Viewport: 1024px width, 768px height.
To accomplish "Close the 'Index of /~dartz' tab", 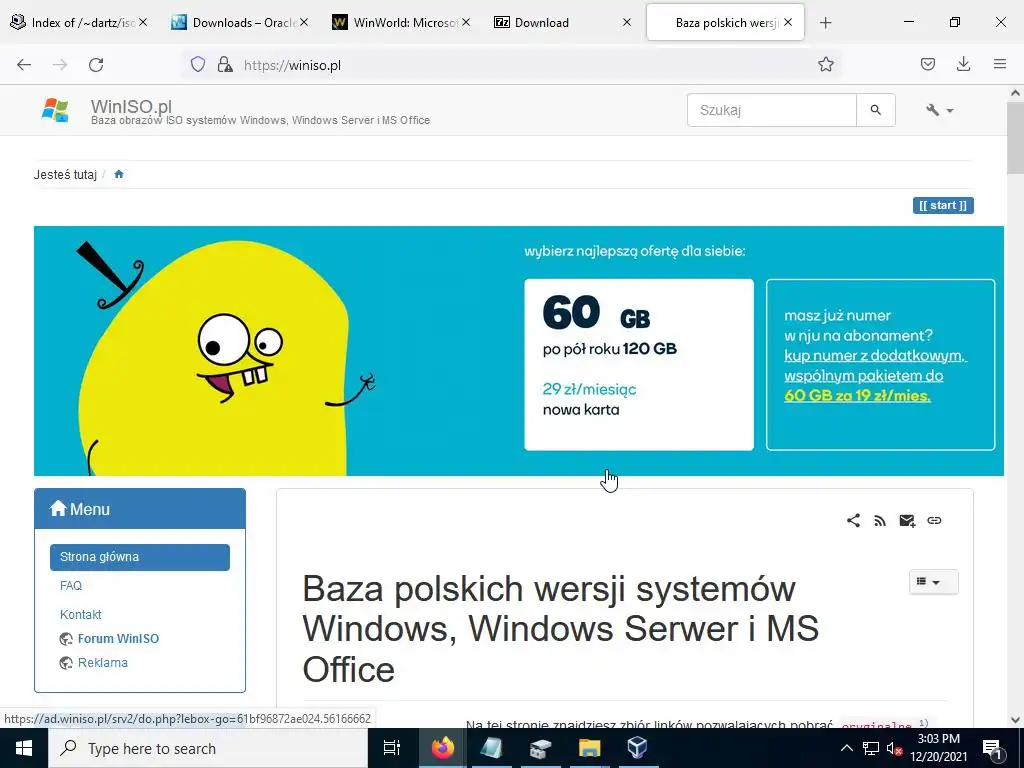I will 143,22.
